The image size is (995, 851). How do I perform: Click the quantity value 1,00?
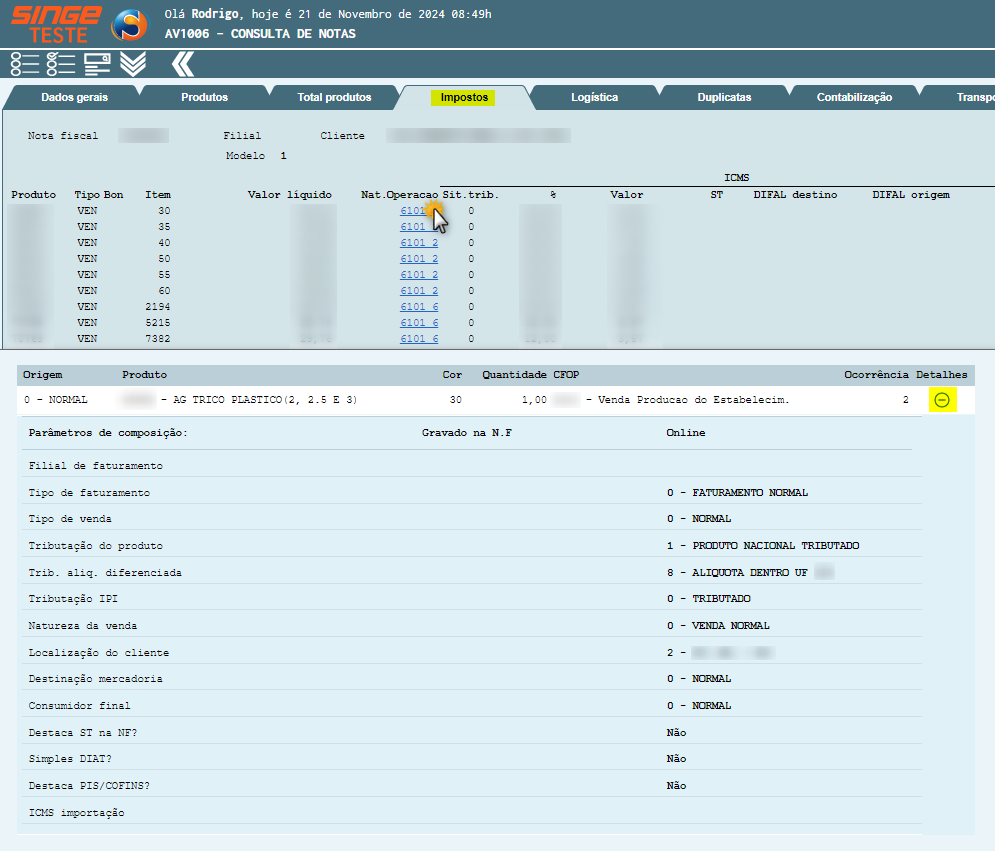(x=534, y=400)
